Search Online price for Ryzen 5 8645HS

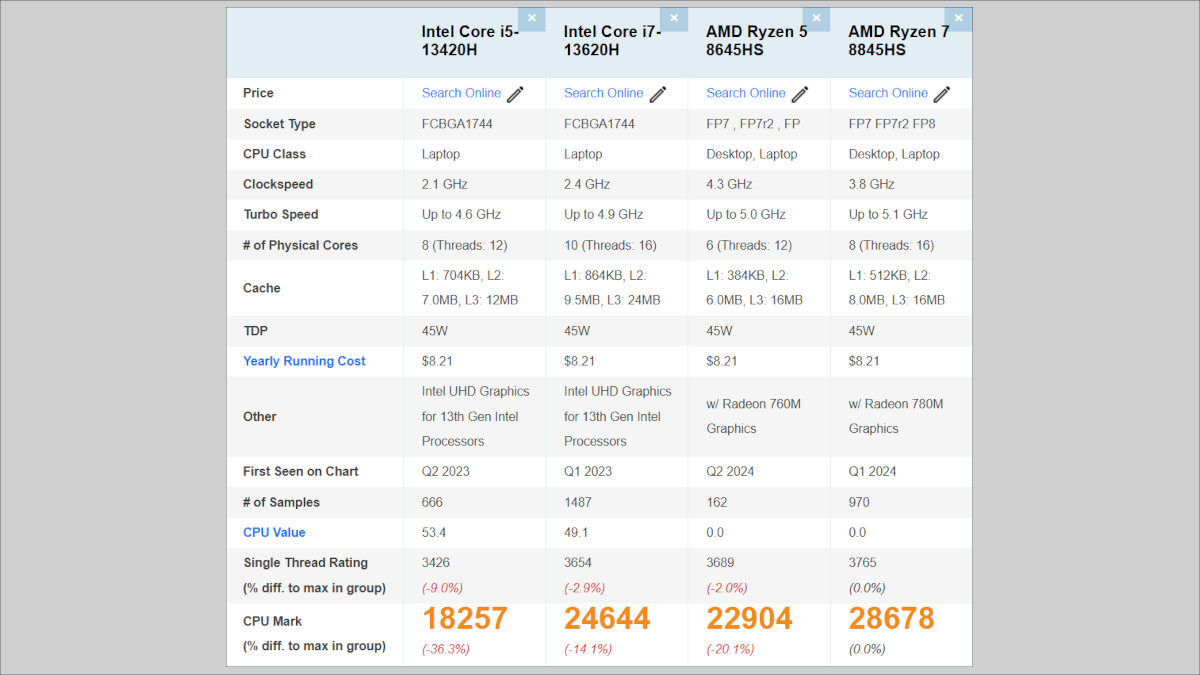pyautogui.click(x=746, y=93)
